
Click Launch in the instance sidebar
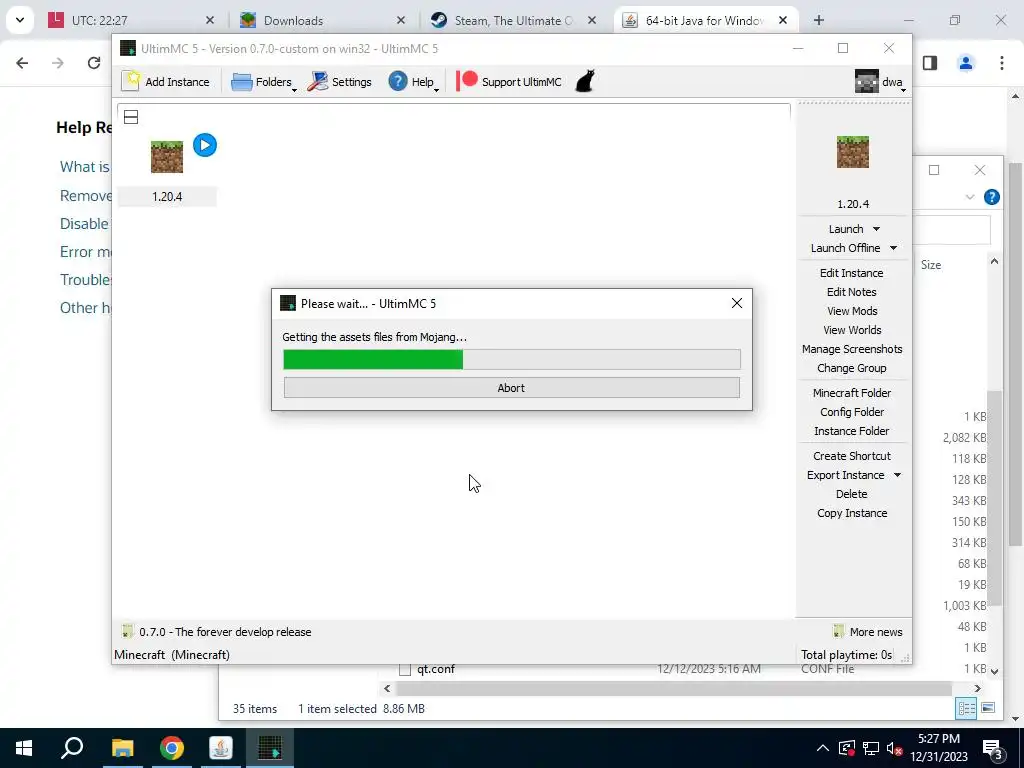coord(846,229)
